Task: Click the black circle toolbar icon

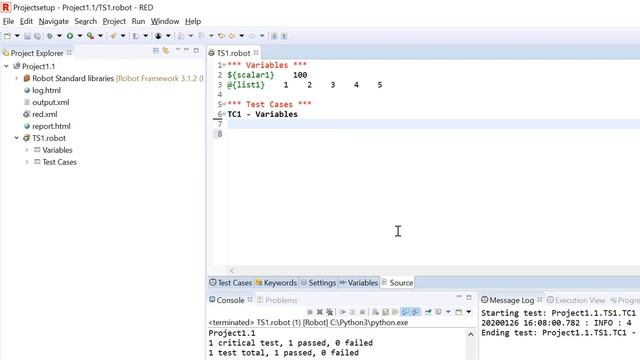Action: click(x=158, y=36)
